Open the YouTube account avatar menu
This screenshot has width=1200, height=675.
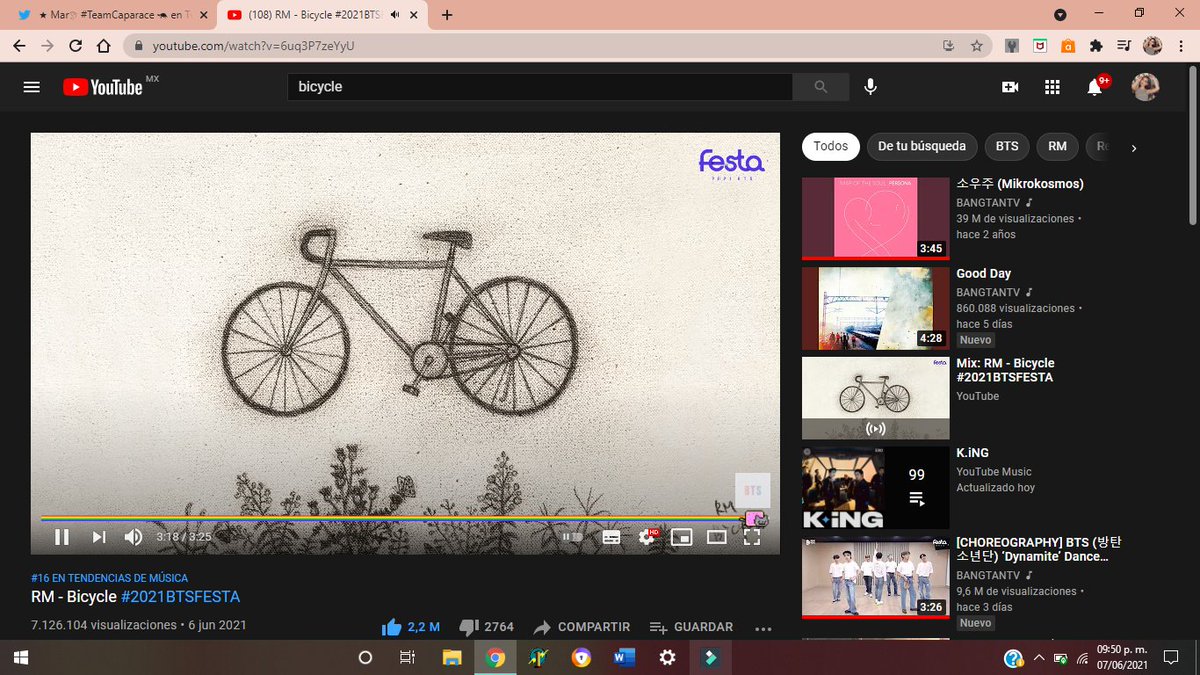[x=1145, y=87]
